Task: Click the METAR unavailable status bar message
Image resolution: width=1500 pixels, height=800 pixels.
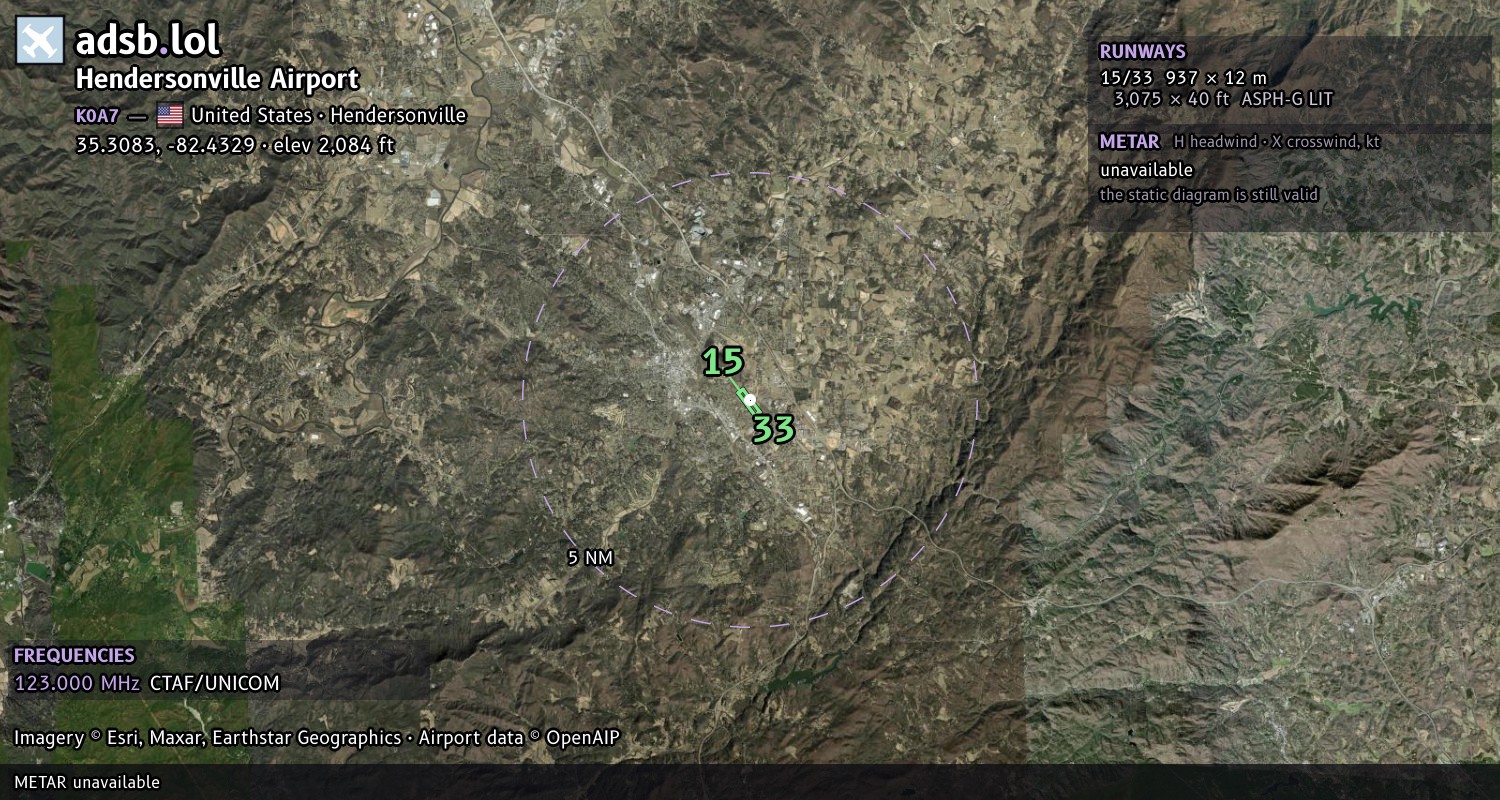Action: pyautogui.click(x=87, y=782)
